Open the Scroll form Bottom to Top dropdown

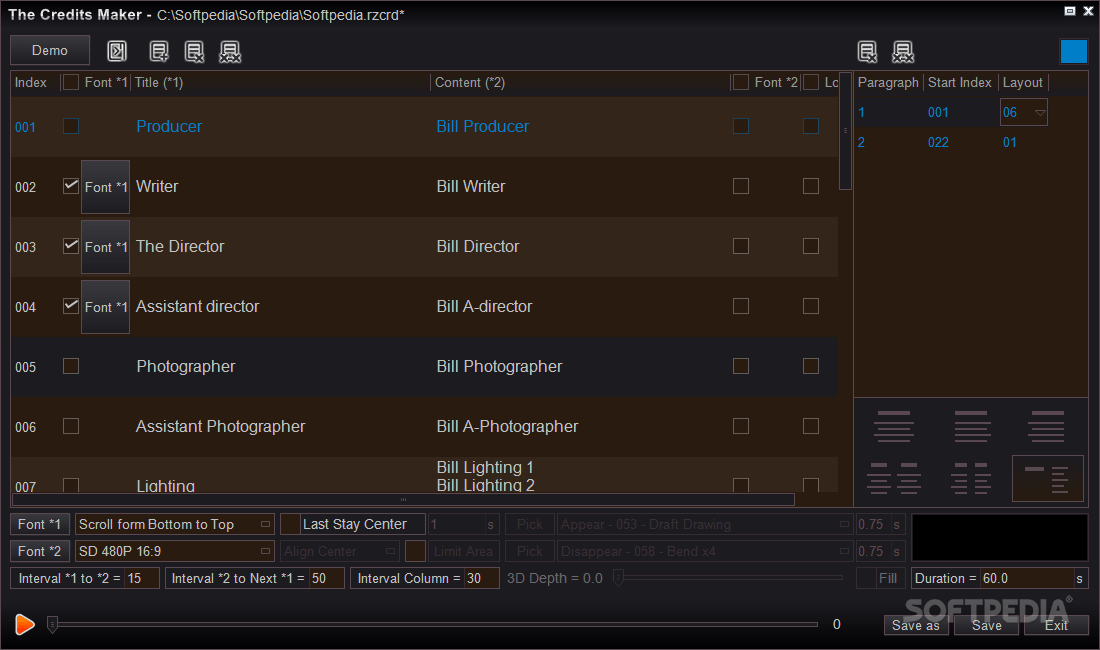pos(267,523)
